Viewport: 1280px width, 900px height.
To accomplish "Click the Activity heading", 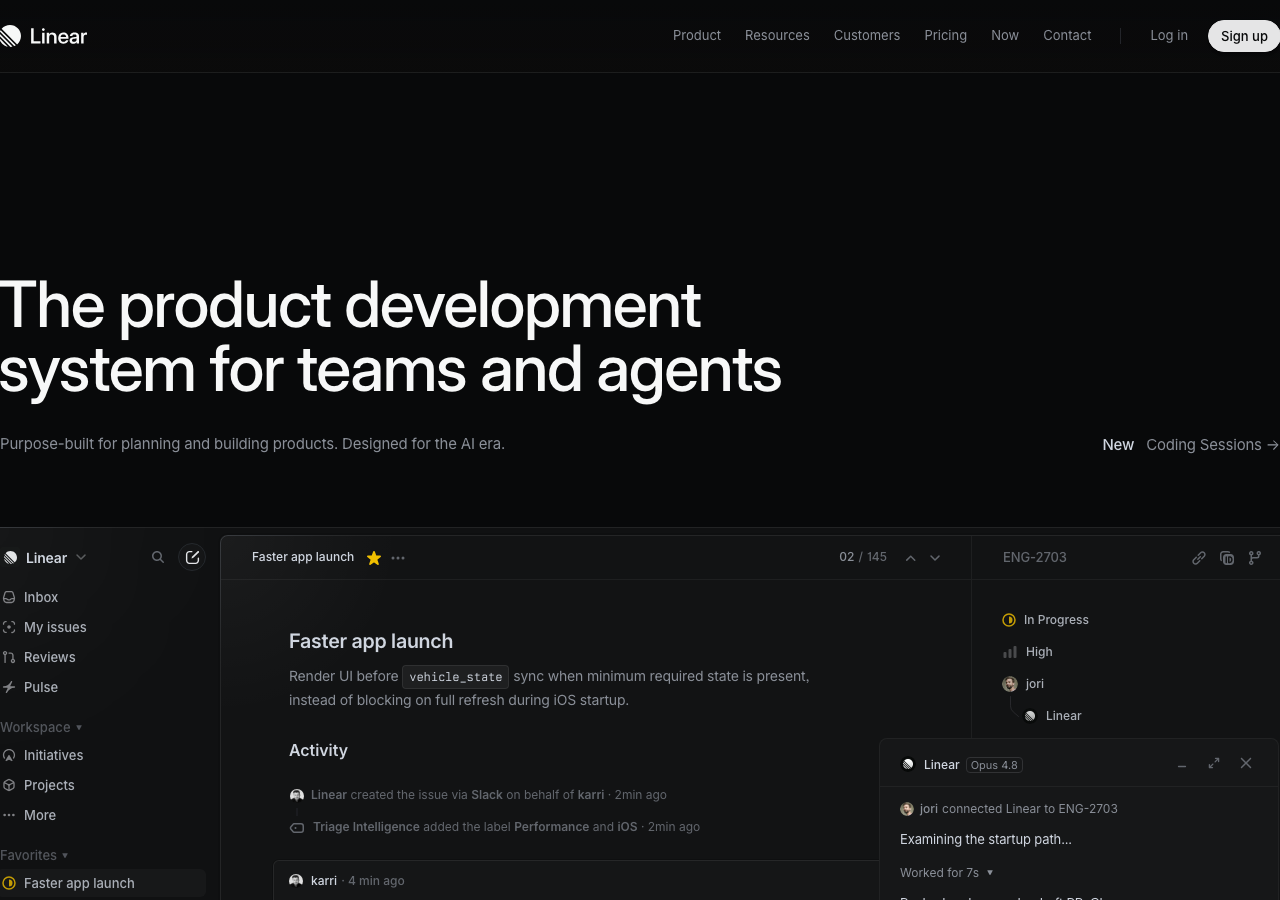I will tap(318, 750).
